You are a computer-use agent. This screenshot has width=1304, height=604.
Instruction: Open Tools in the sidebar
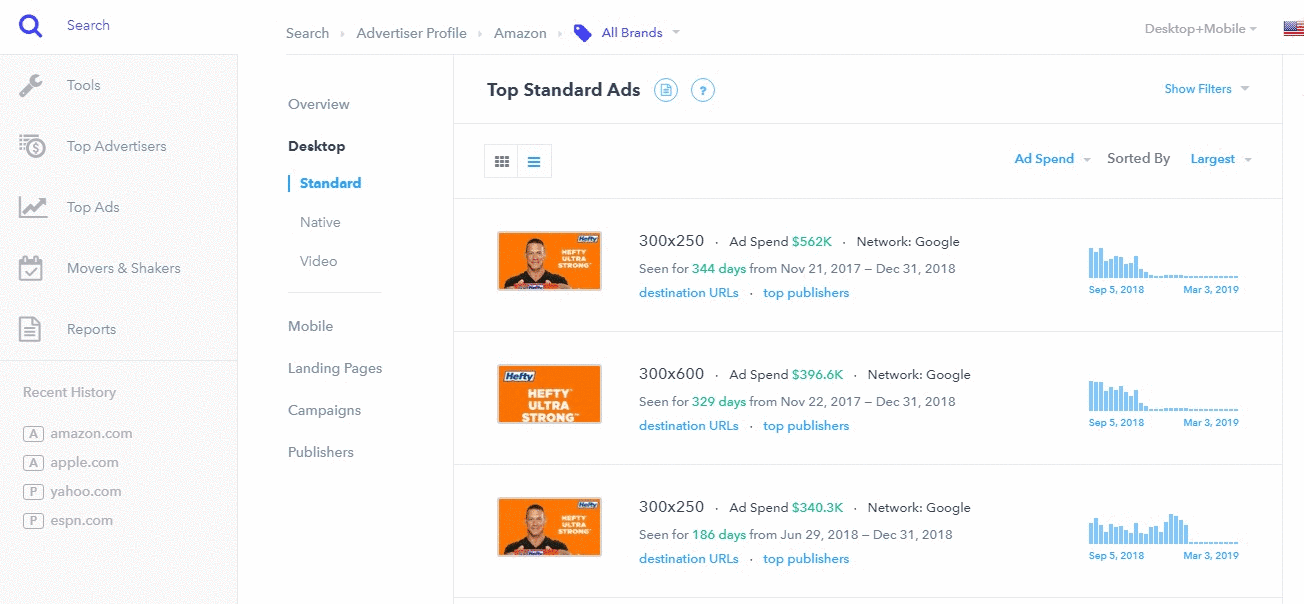click(84, 86)
